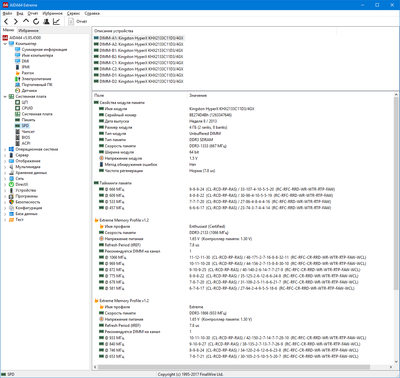Click the horizontal scrollbar at the bottom
The height and width of the screenshot is (378, 400).
[234, 367]
